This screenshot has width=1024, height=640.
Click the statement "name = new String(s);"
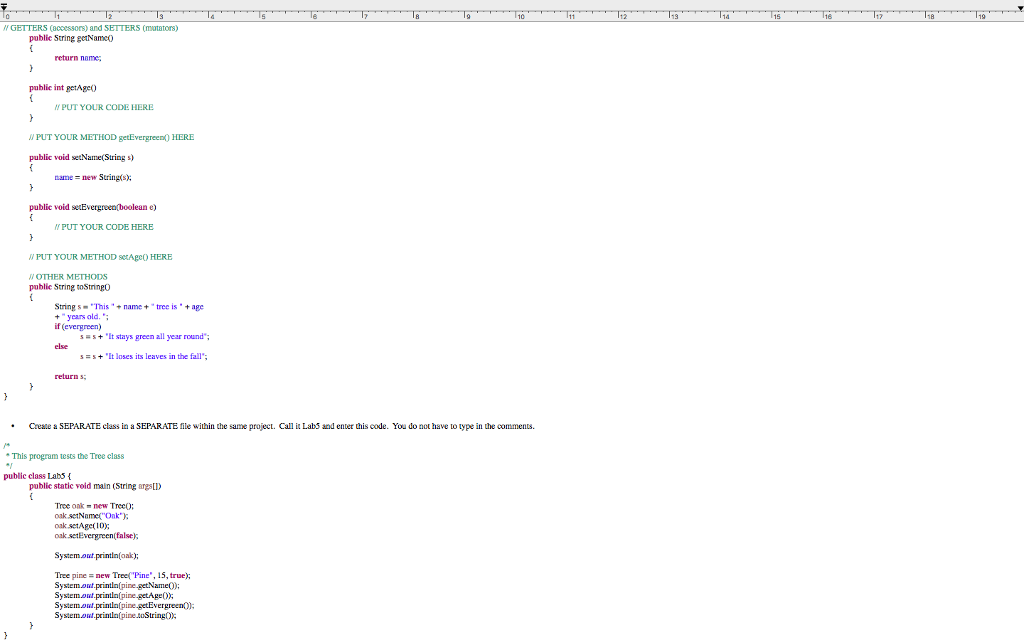[93, 178]
